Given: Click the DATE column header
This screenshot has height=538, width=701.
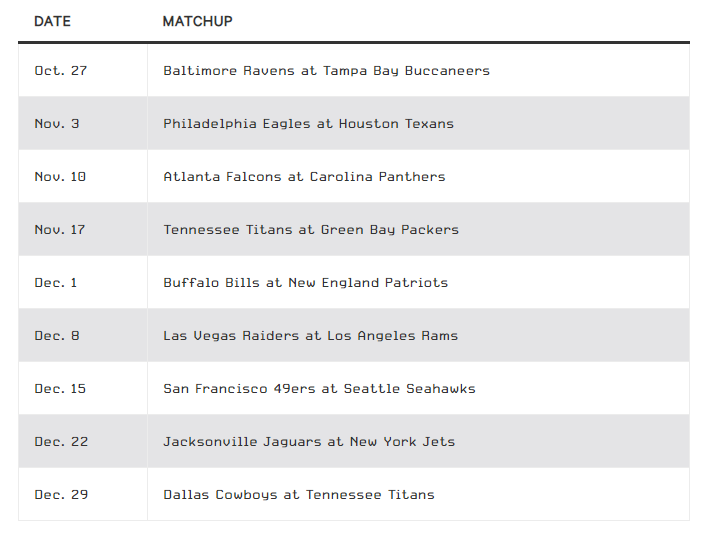Looking at the screenshot, I should [x=52, y=21].
